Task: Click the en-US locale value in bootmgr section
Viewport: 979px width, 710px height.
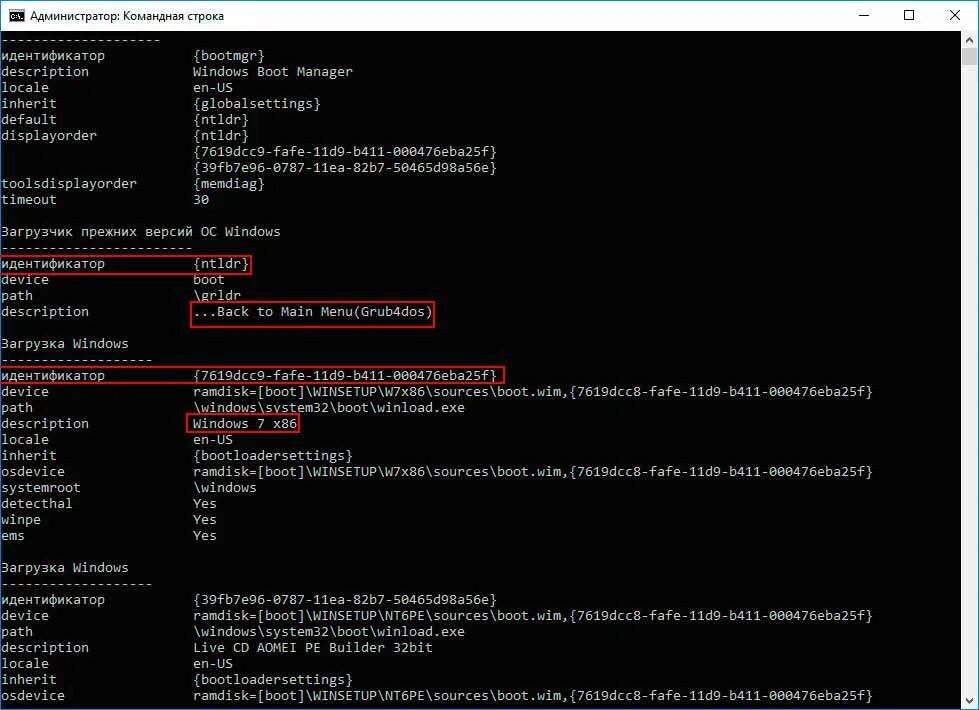Action: coord(213,87)
